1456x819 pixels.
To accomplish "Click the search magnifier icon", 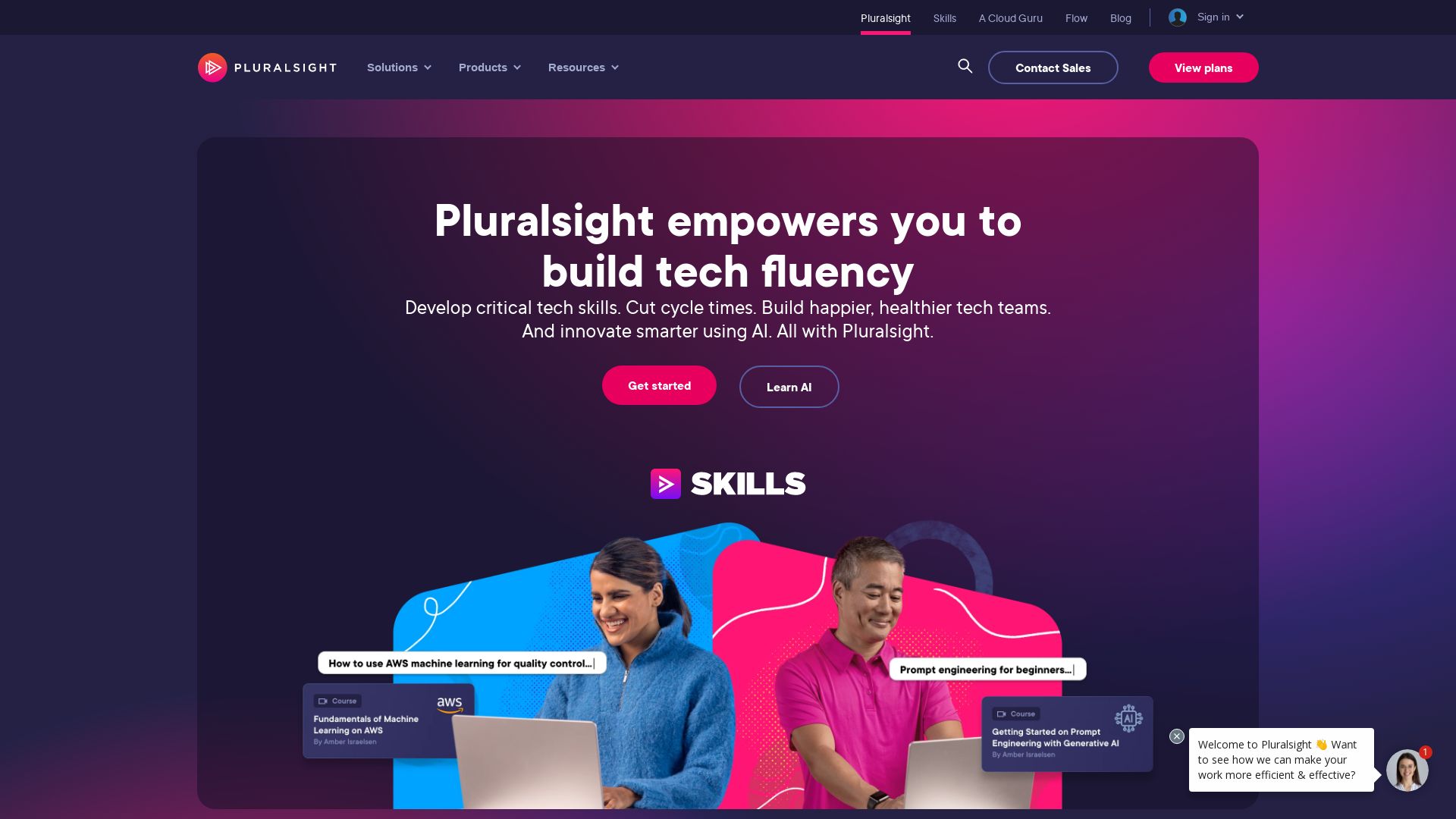I will [x=965, y=65].
